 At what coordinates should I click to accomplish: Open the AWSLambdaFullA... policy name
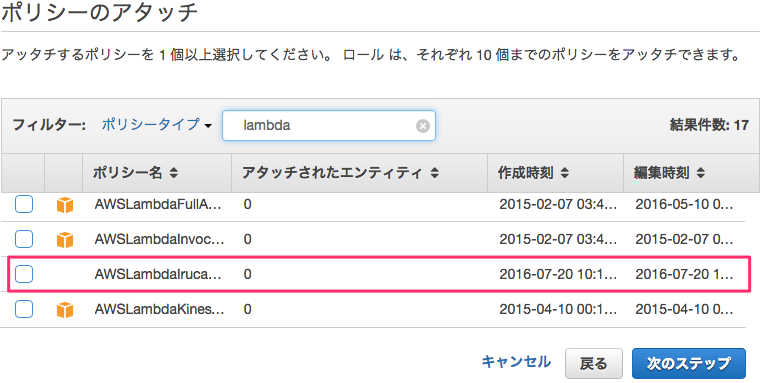tap(158, 204)
